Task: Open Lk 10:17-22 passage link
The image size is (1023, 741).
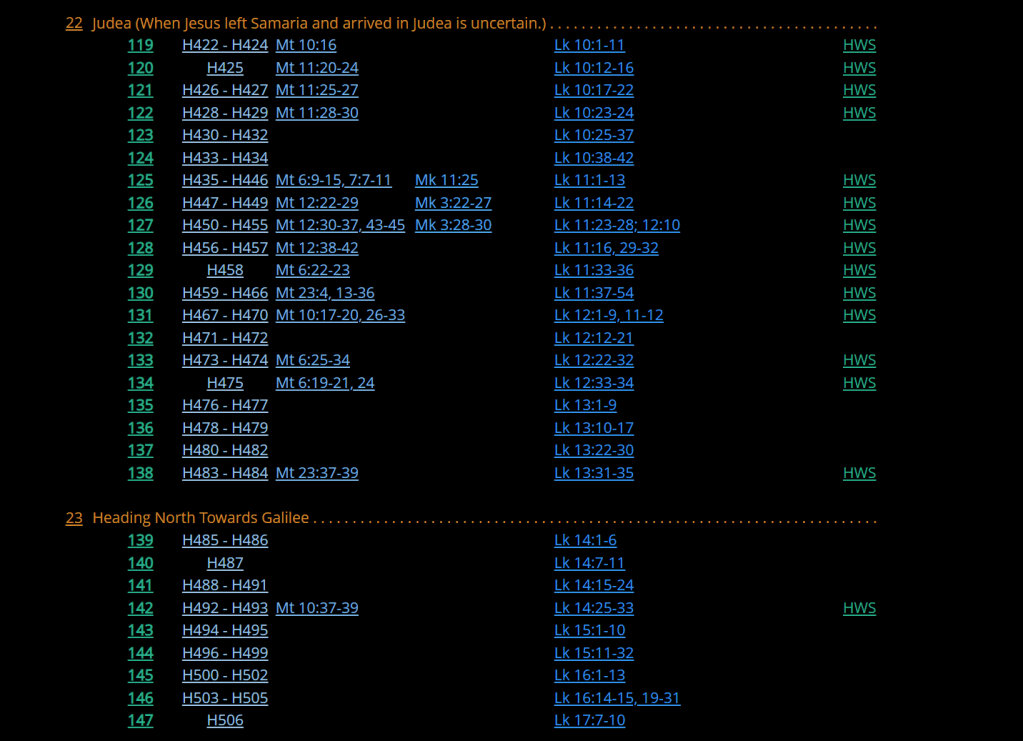Action: click(x=594, y=90)
